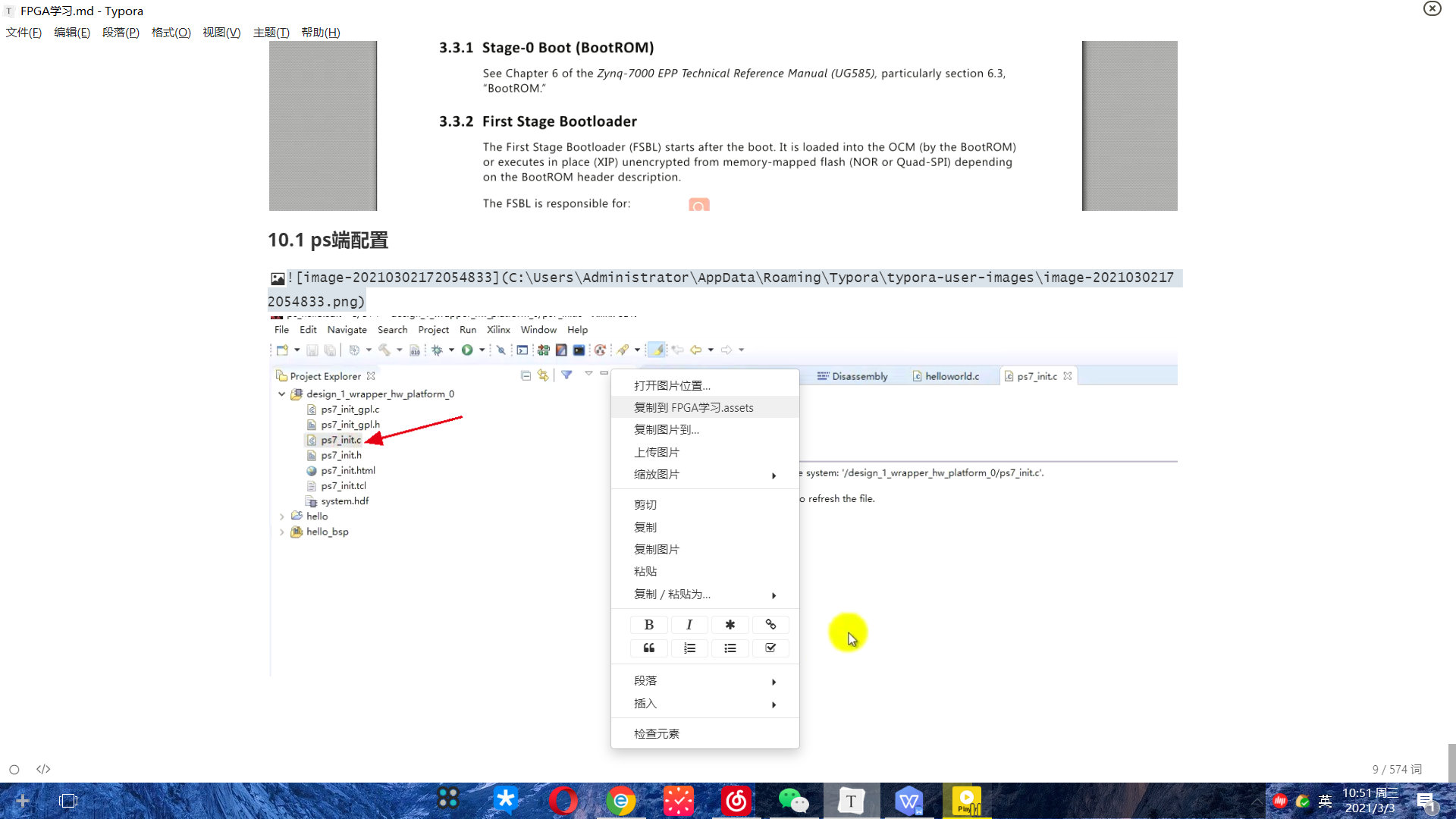Select 打开图片位置... from the context menu
The height and width of the screenshot is (819, 1456).
coord(704,386)
